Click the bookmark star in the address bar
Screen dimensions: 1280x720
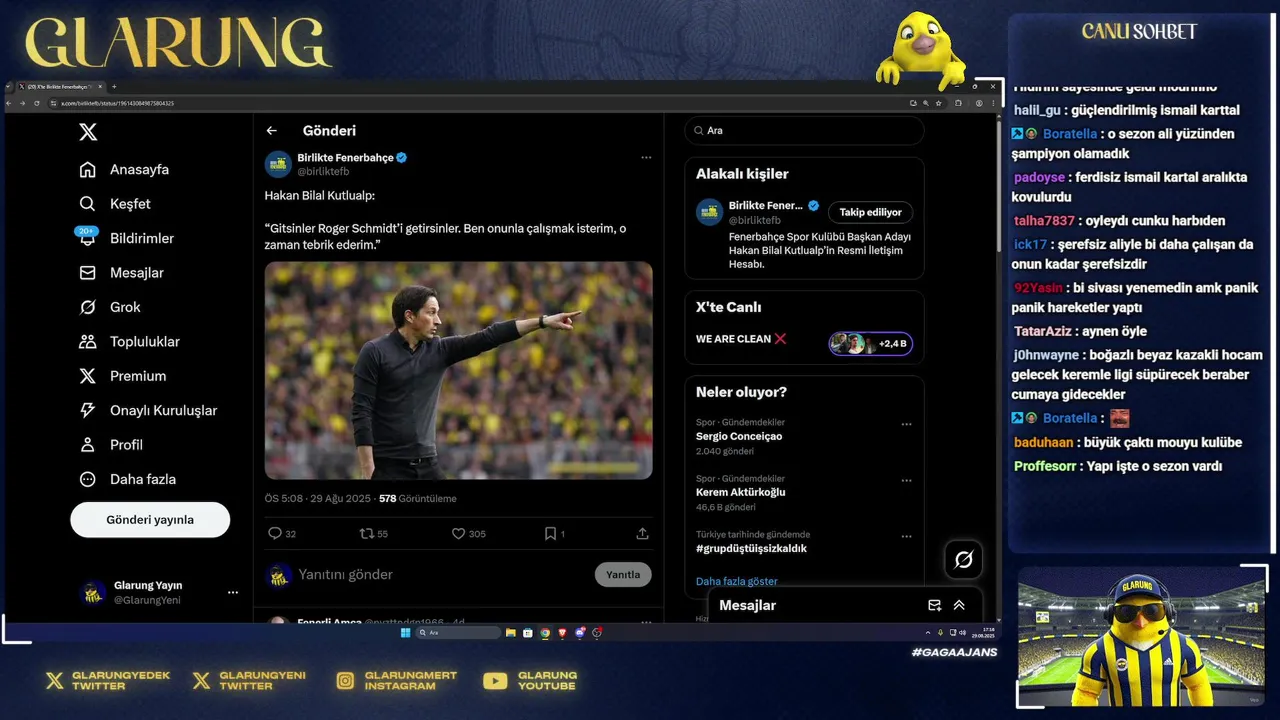[x=939, y=103]
